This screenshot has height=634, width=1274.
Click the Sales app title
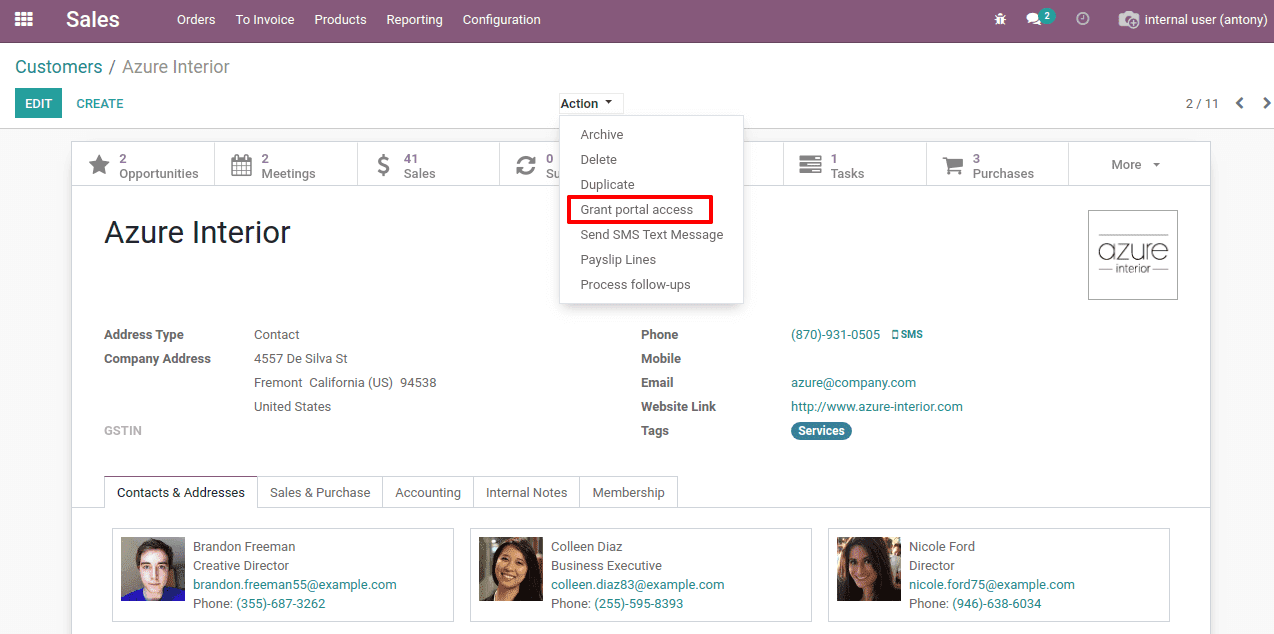tap(93, 19)
